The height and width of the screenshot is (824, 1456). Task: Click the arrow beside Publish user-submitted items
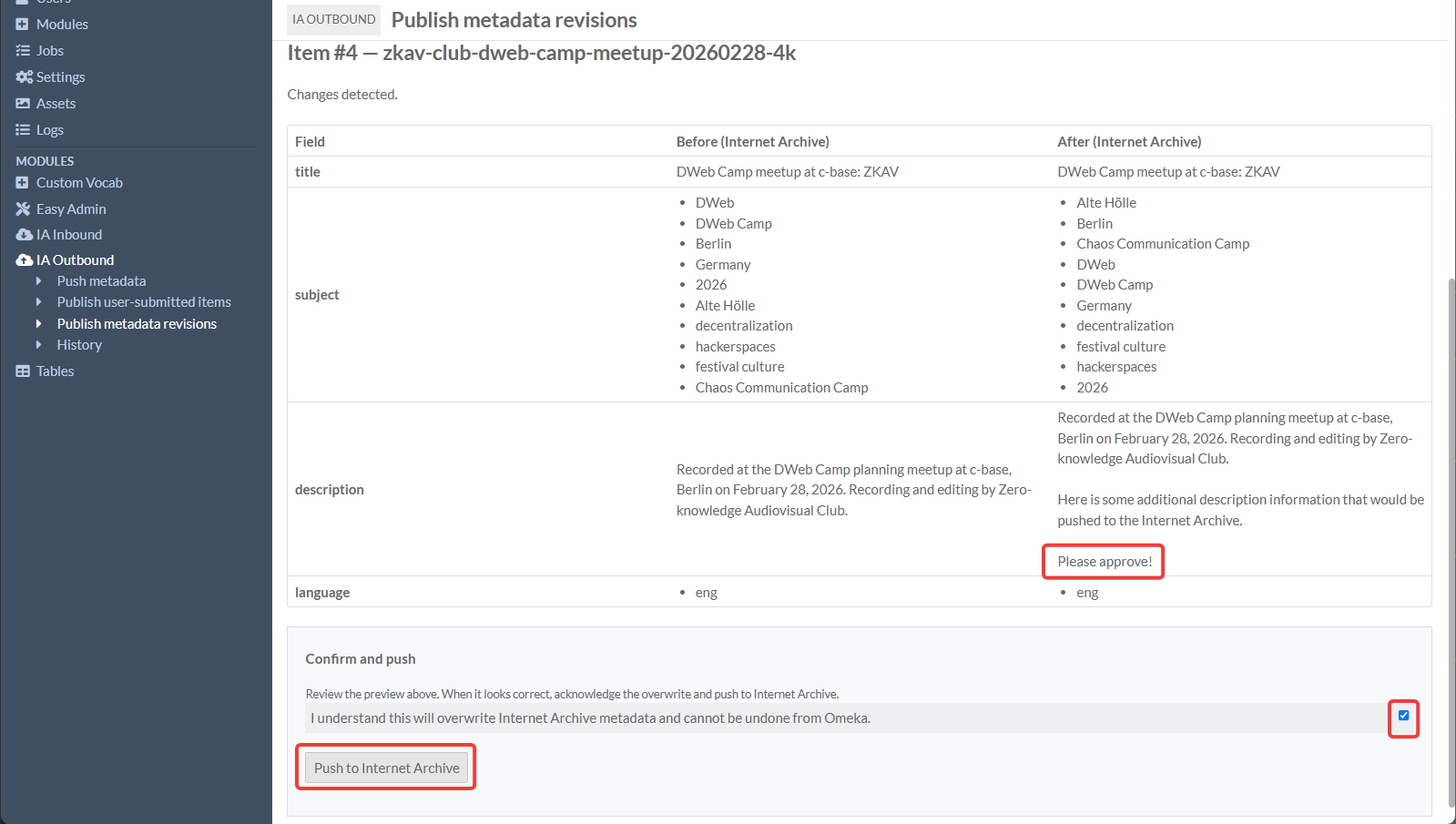pyautogui.click(x=38, y=302)
